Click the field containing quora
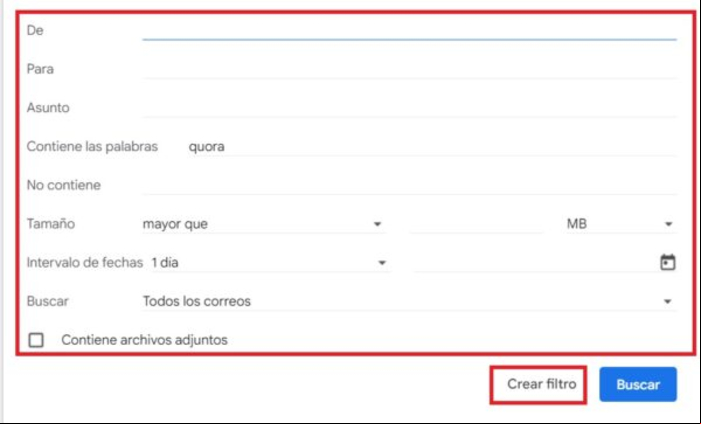Image resolution: width=701 pixels, height=424 pixels. coord(431,146)
